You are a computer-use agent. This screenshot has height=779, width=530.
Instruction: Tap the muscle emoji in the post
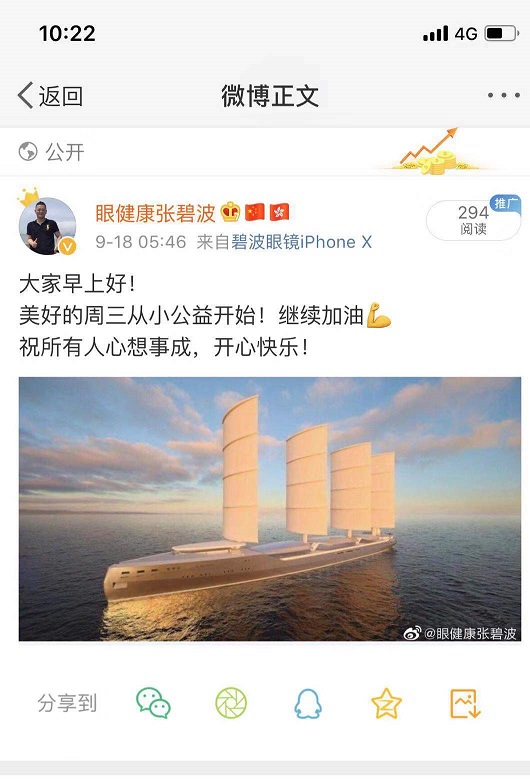click(x=379, y=315)
